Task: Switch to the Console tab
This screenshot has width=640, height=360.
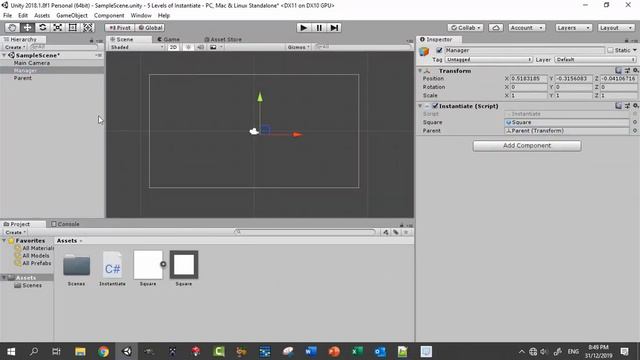Action: click(65, 224)
